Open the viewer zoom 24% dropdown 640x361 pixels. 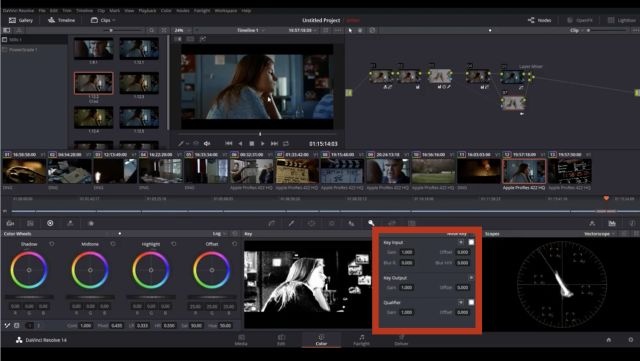182,30
